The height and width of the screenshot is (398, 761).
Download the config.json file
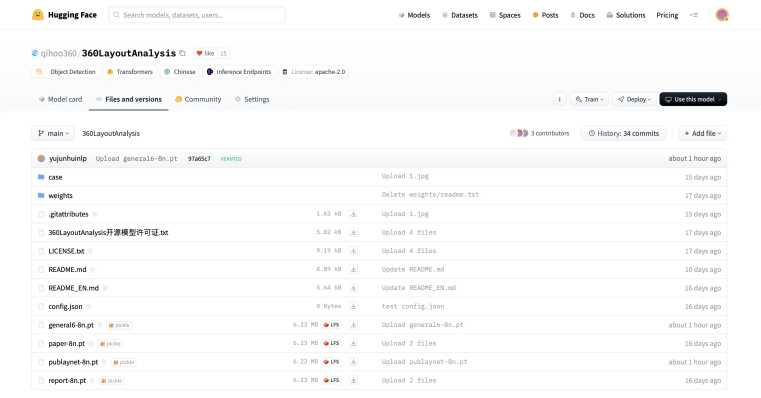[353, 306]
